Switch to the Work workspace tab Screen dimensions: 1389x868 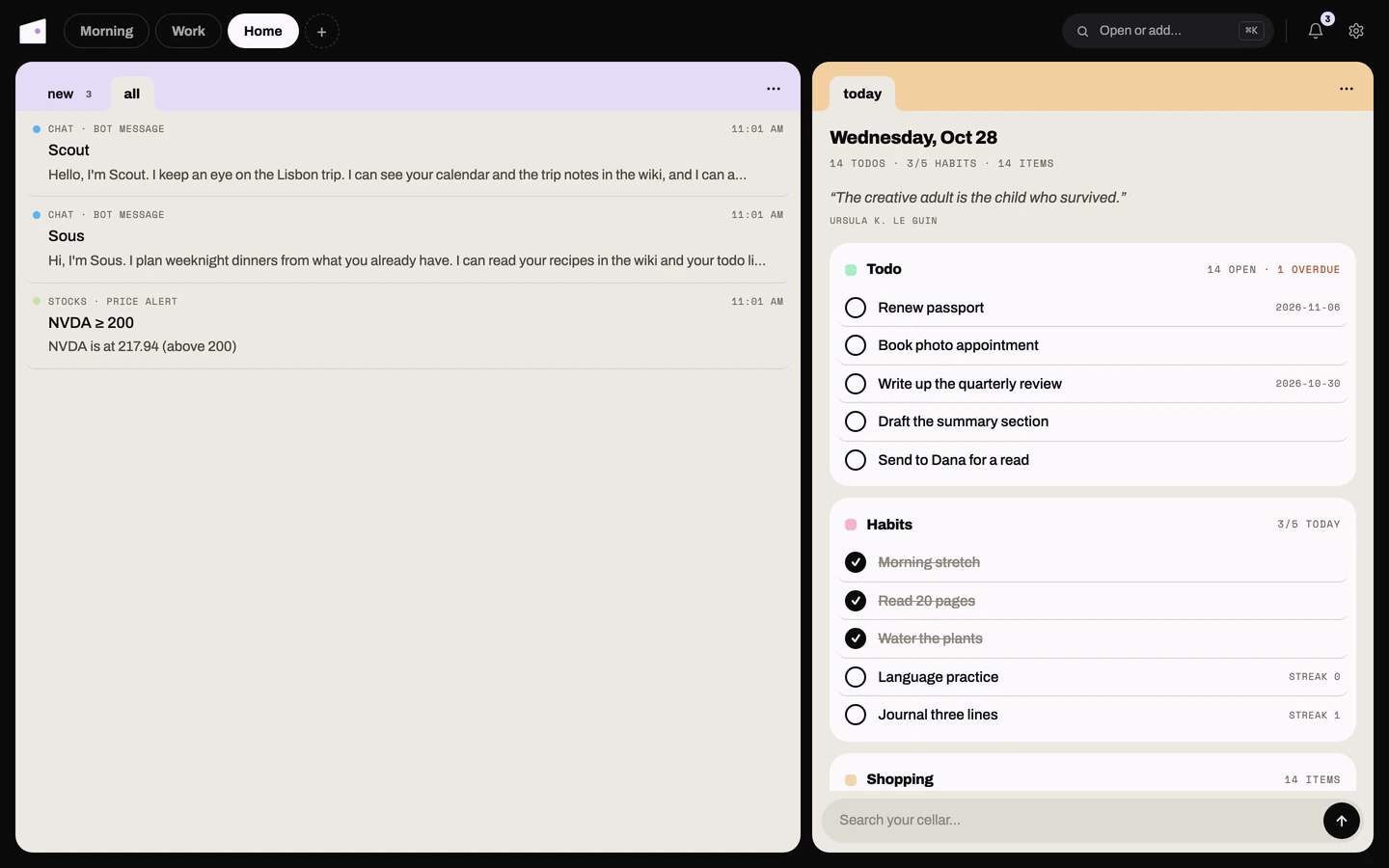point(188,31)
